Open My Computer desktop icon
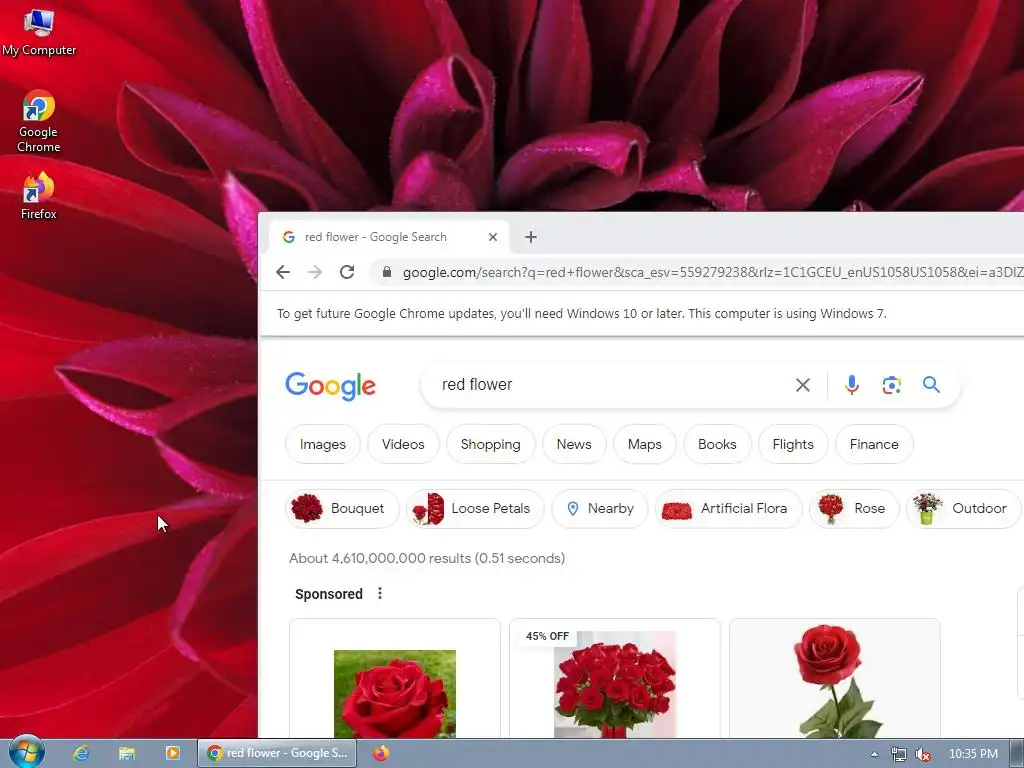The height and width of the screenshot is (768, 1024). click(x=39, y=33)
